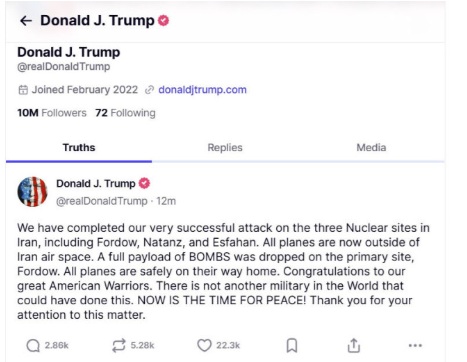Click the flag profile avatar on post
467x362 pixels.
[32, 192]
